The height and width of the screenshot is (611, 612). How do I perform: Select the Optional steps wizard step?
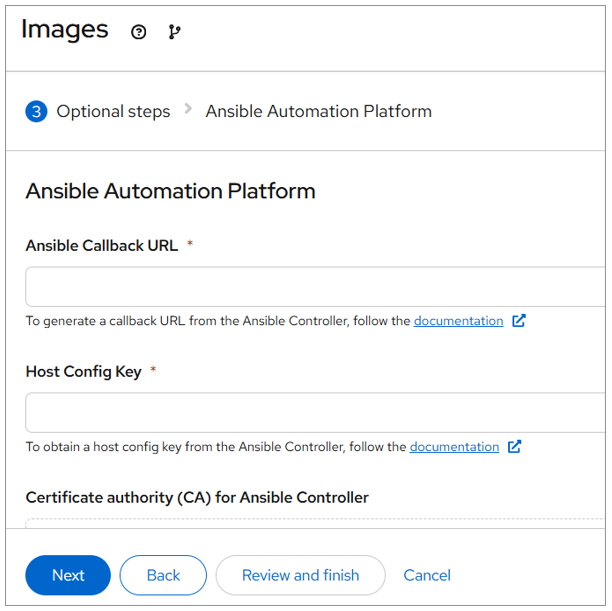tap(113, 111)
